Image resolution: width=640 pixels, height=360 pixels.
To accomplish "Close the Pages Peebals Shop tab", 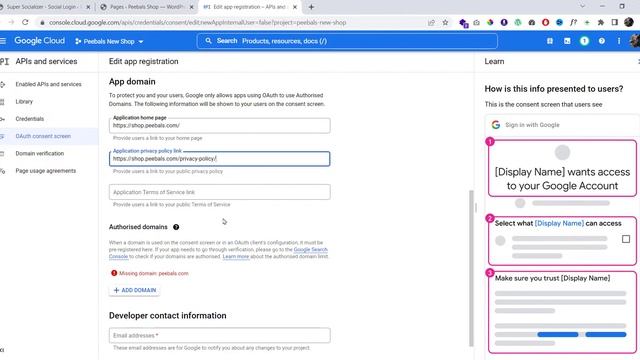I will pos(192,7).
